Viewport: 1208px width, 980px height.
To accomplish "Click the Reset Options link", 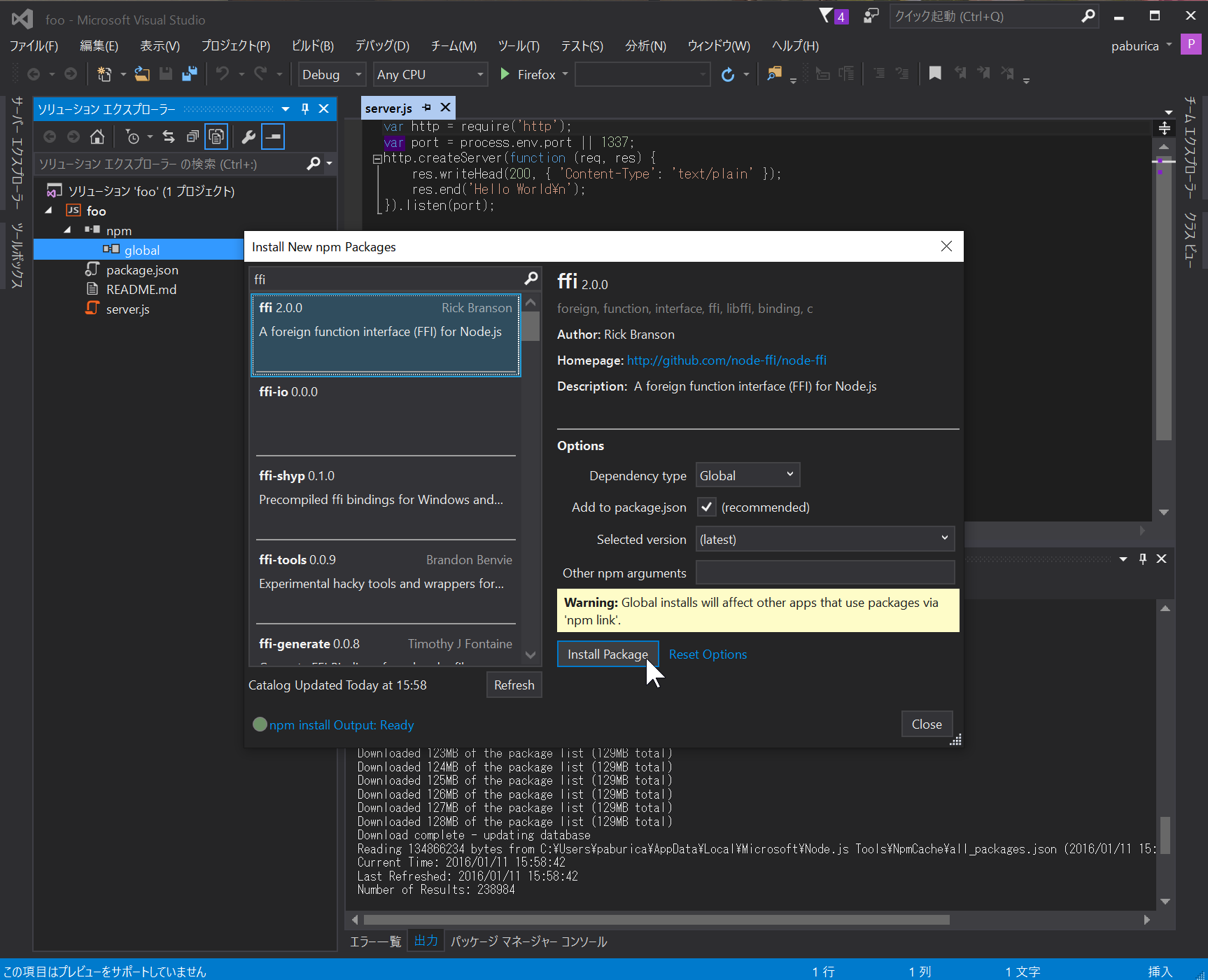I will point(708,654).
